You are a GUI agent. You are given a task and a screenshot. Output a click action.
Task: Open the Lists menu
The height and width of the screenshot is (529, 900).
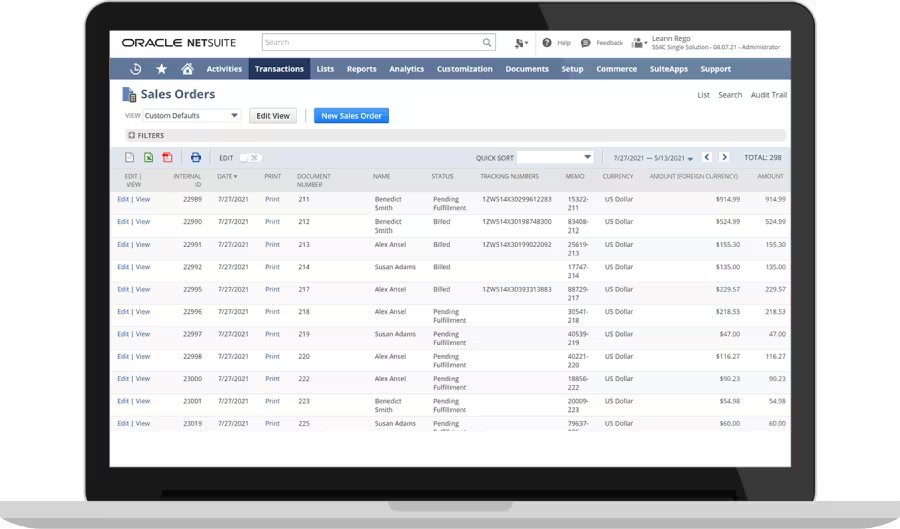click(x=325, y=69)
